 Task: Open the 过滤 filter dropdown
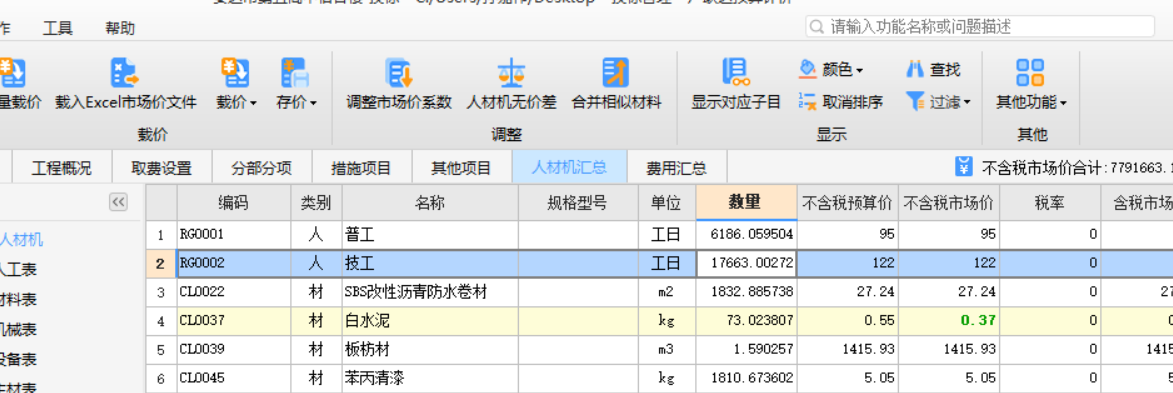(938, 102)
